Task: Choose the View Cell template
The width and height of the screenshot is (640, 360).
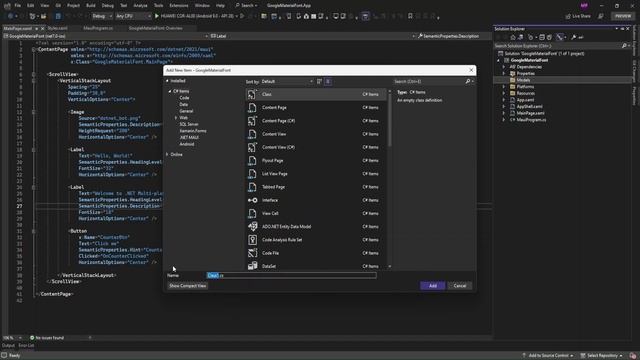Action: coord(316,213)
